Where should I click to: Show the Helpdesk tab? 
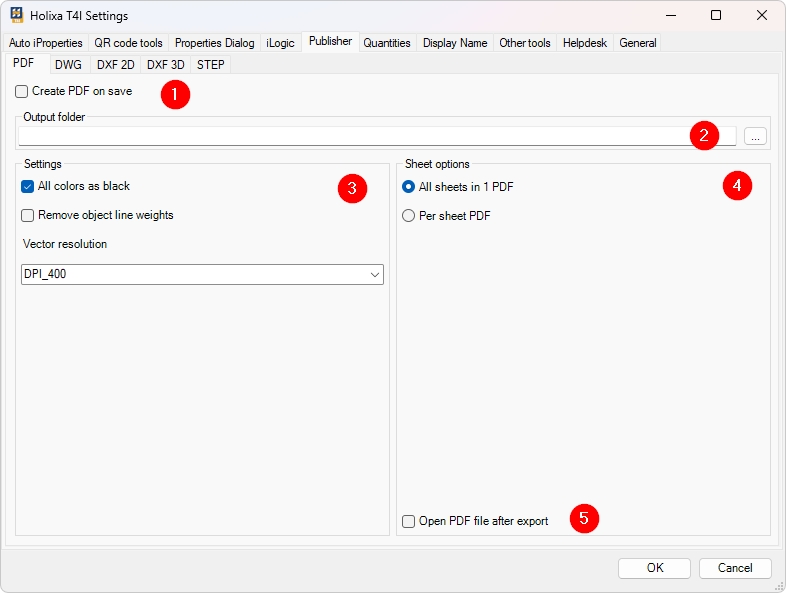point(584,43)
